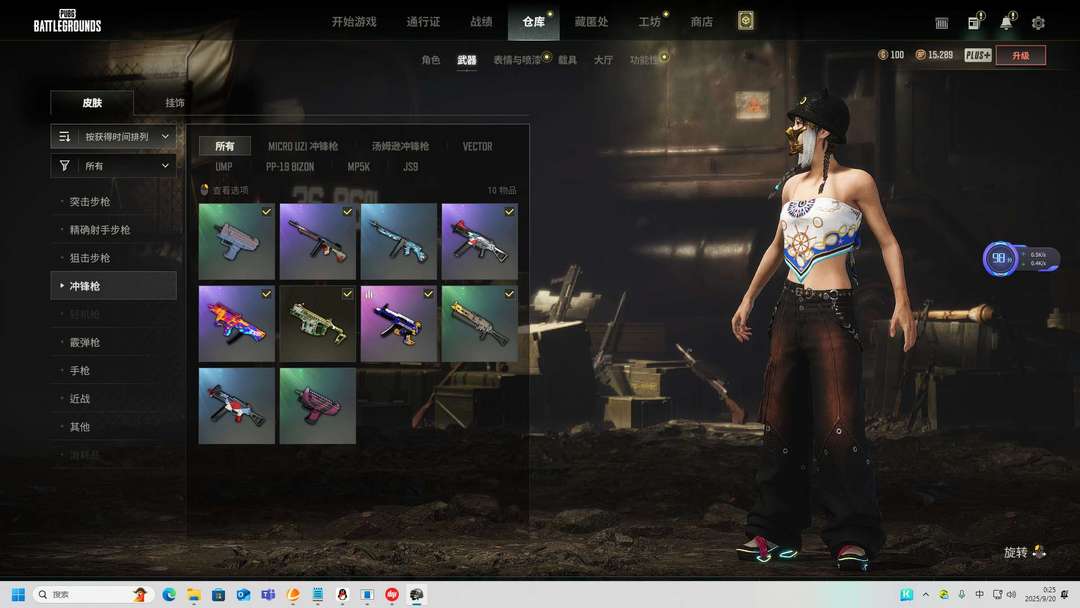Switch to 皮肤 tab

(x=92, y=103)
